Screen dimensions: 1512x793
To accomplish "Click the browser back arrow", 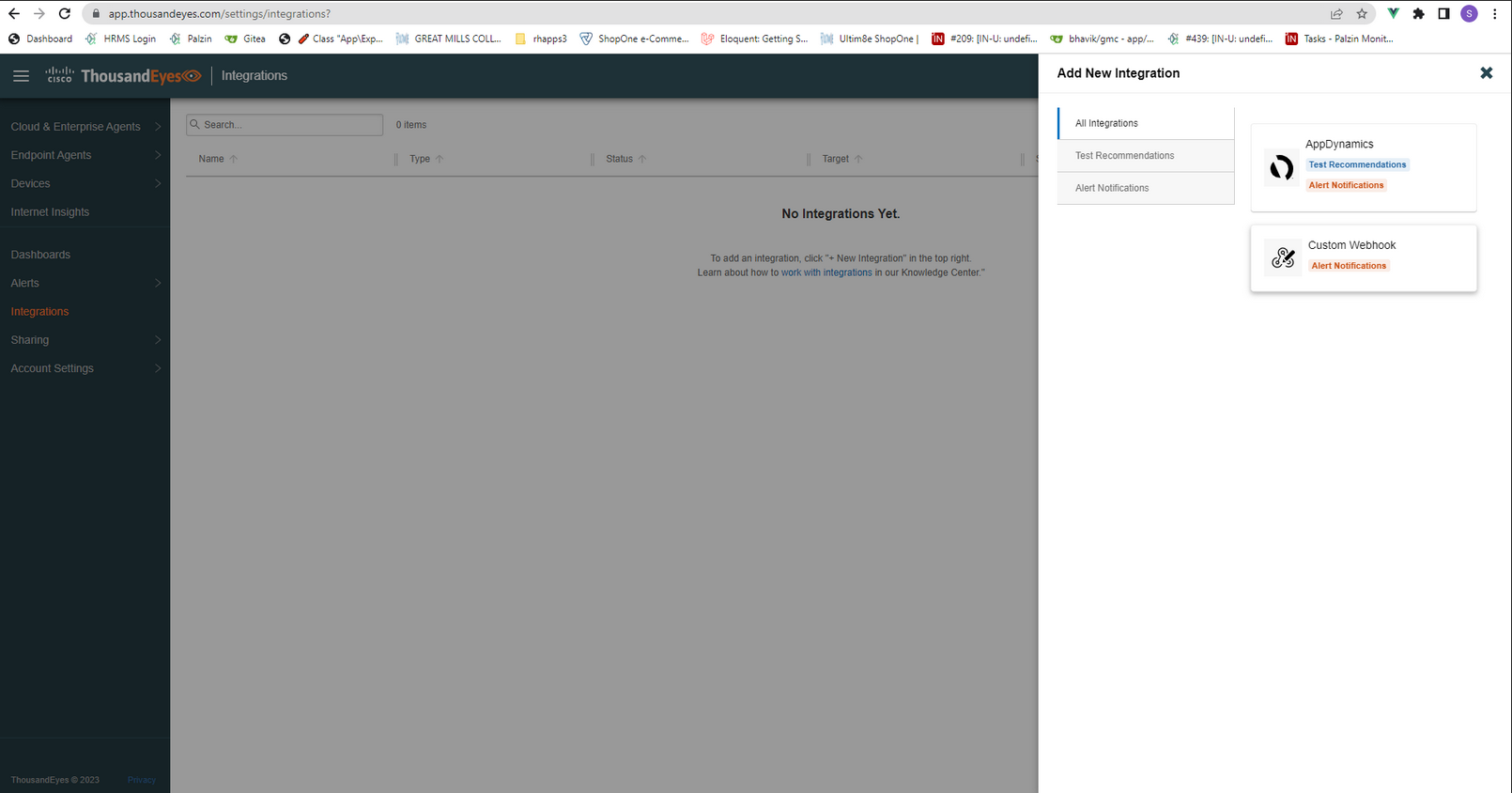I will click(14, 14).
